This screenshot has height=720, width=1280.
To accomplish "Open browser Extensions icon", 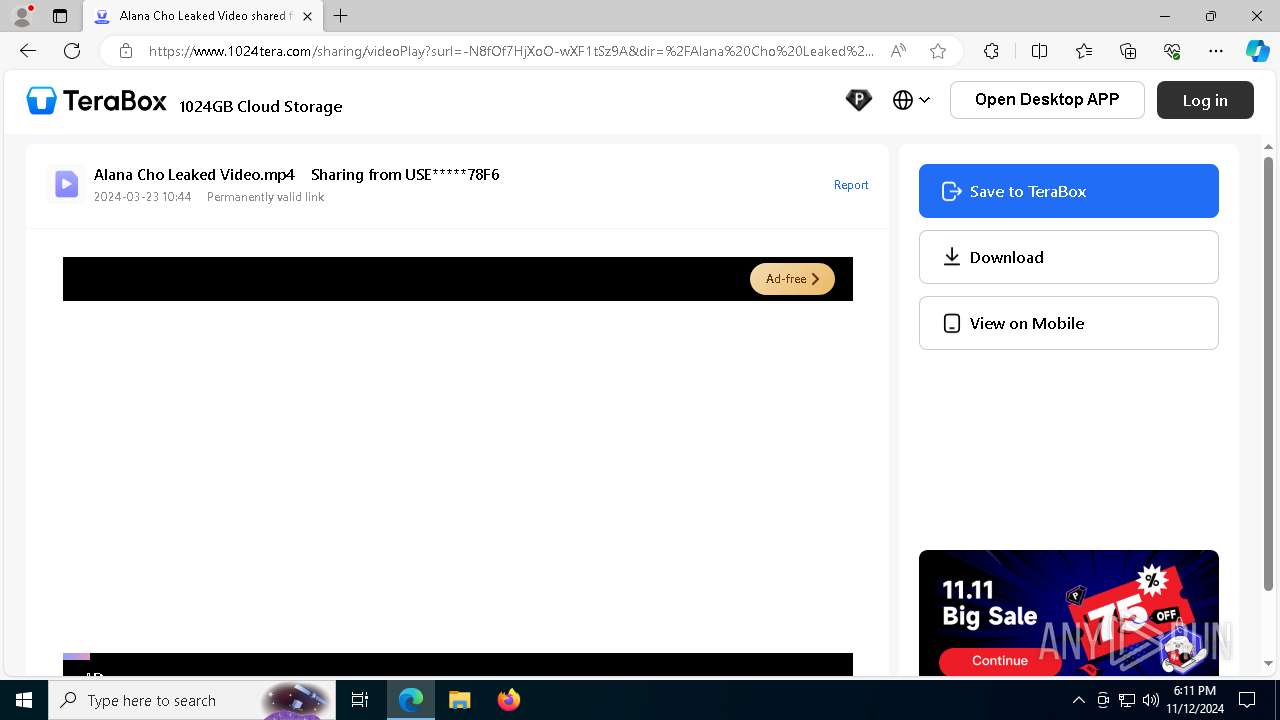I will [x=991, y=51].
